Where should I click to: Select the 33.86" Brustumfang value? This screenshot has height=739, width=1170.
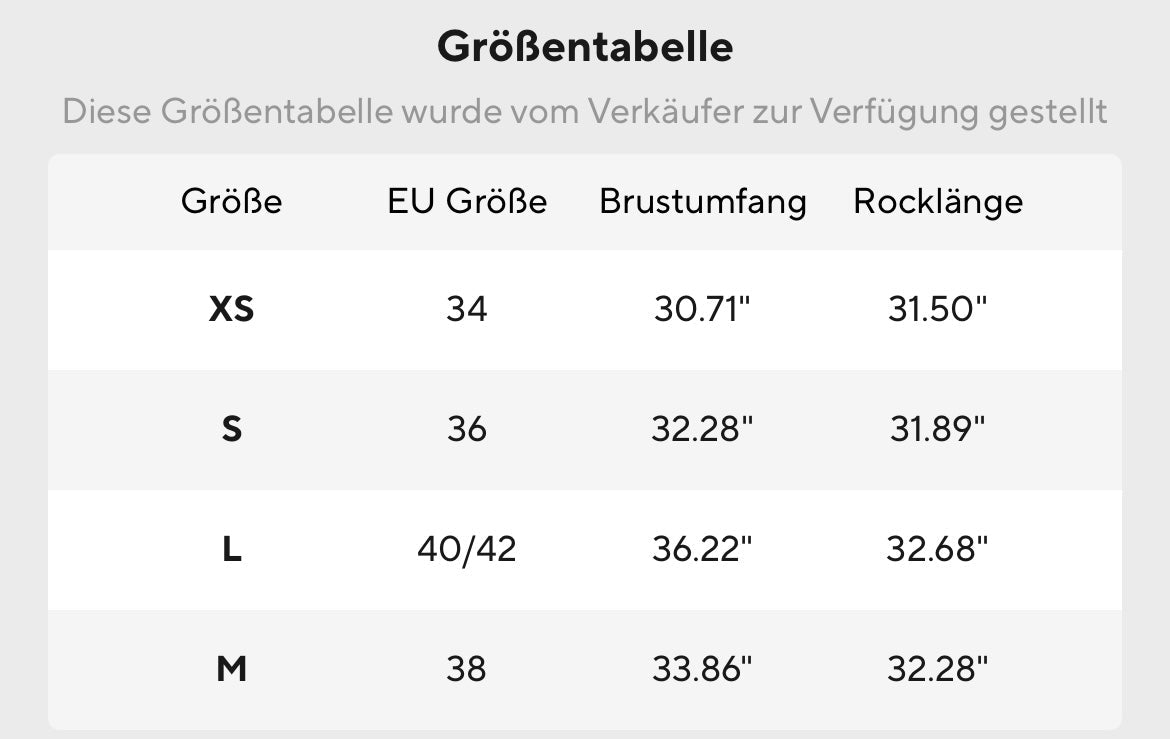tap(702, 669)
